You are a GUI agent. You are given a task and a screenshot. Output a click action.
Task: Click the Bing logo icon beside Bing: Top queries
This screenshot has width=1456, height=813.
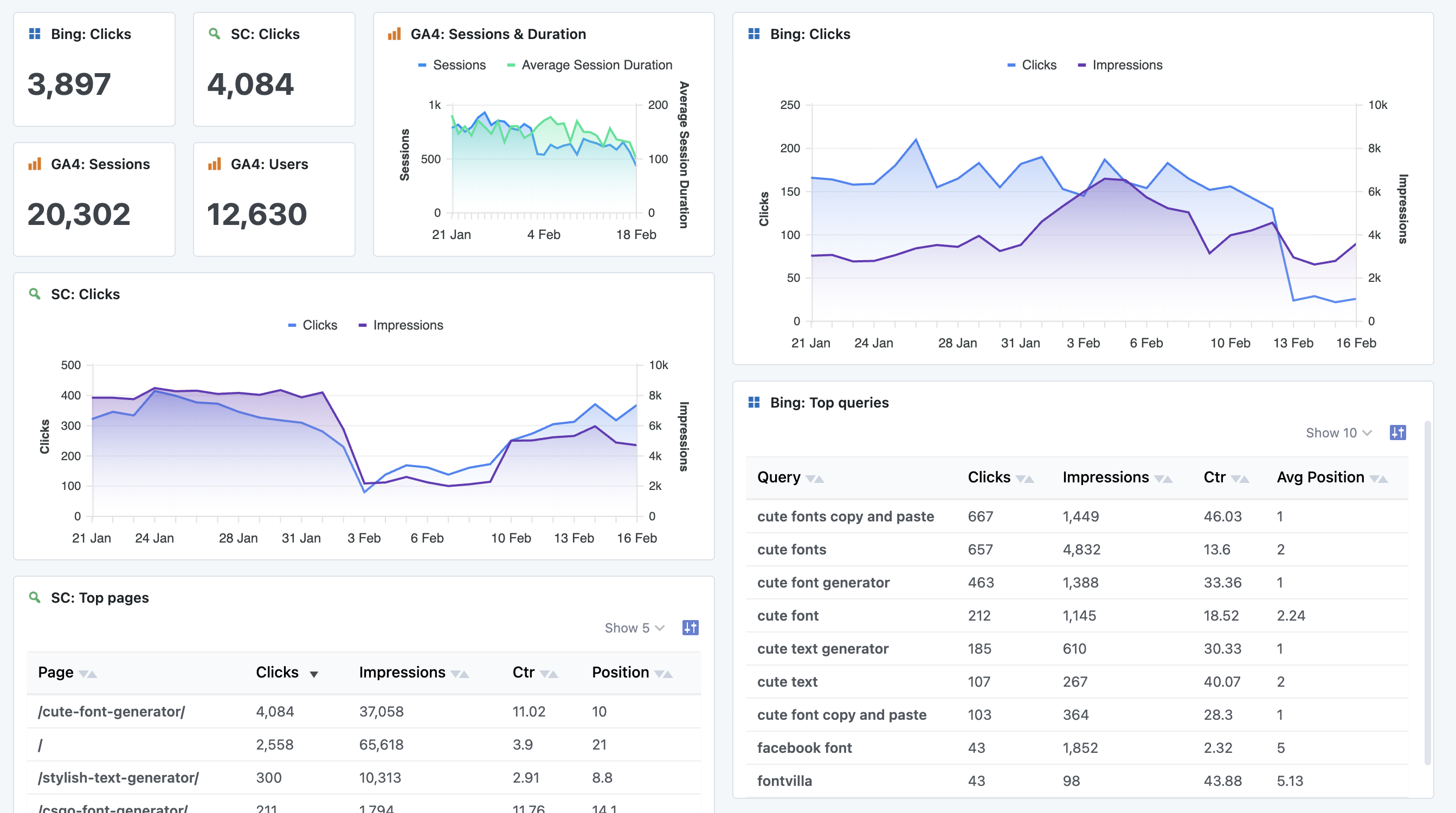point(753,402)
